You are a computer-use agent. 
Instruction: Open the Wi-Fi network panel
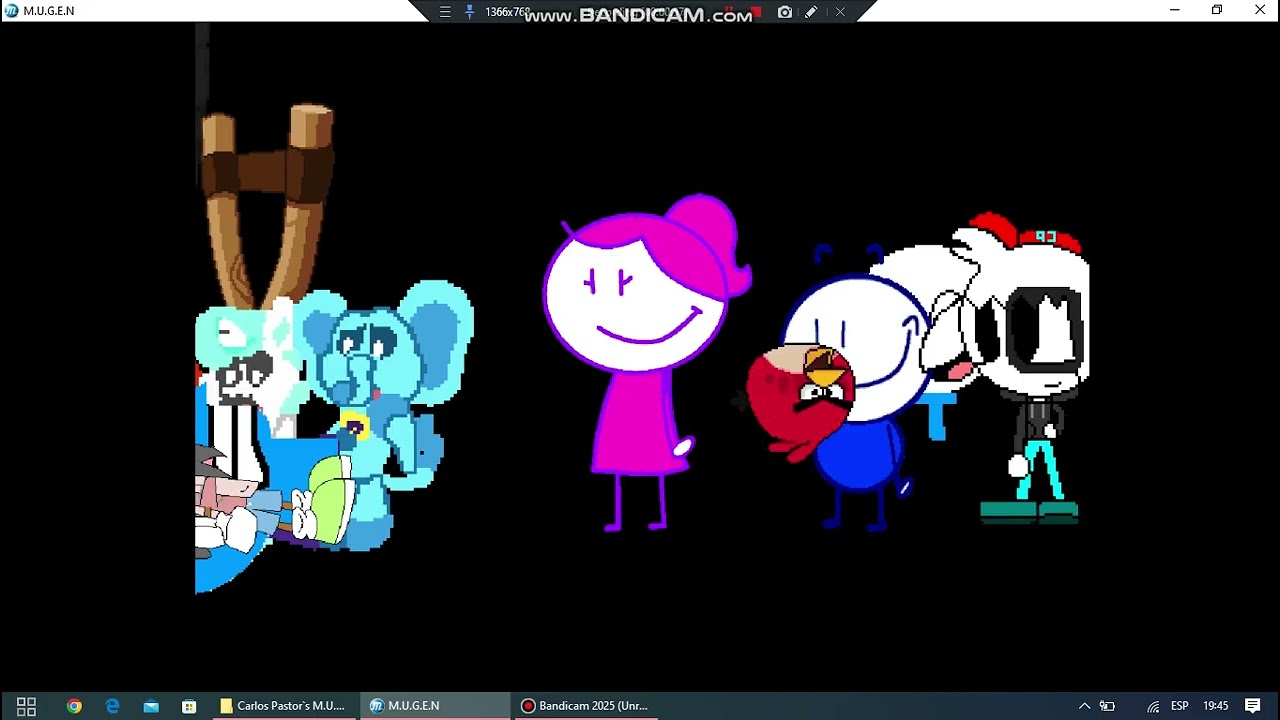coord(1153,706)
